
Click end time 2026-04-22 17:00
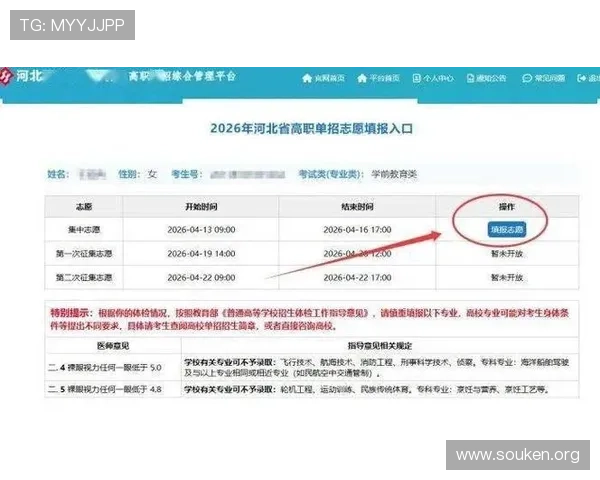point(357,278)
